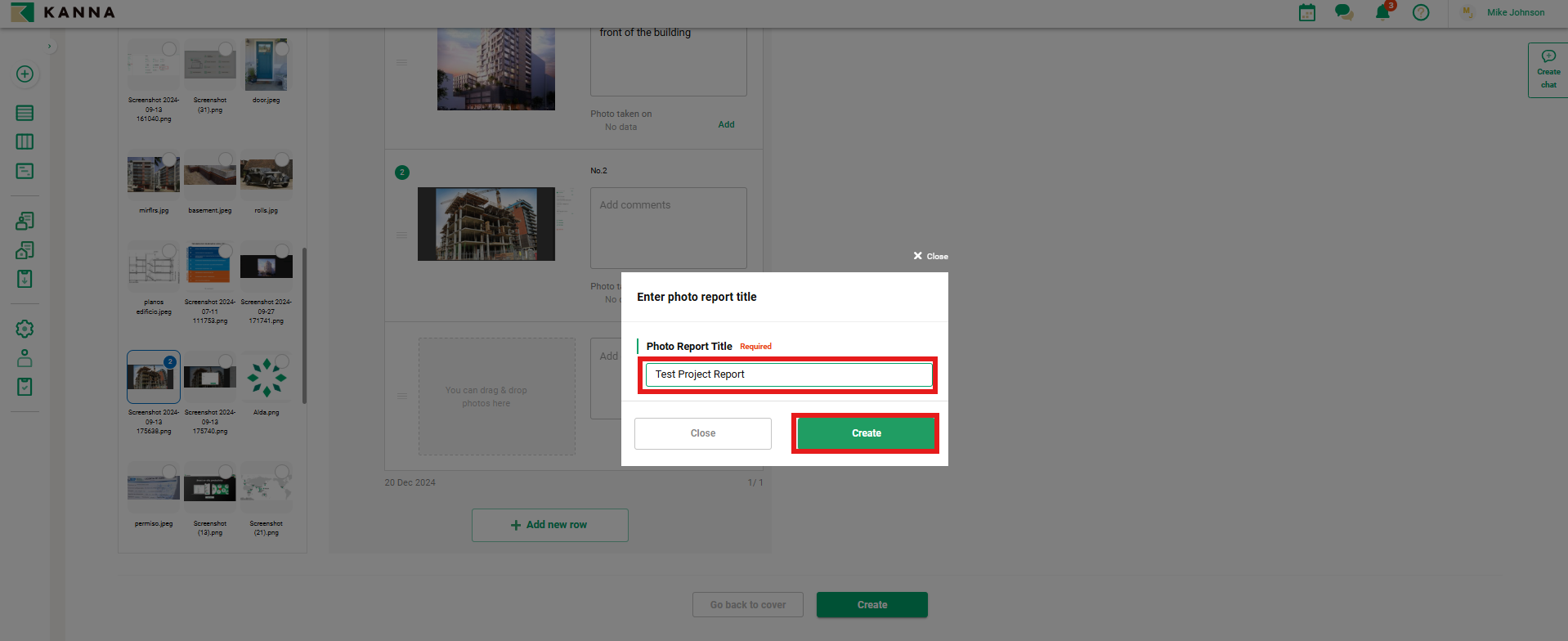Open chat messages icon in header
The width and height of the screenshot is (1568, 641).
[1343, 12]
